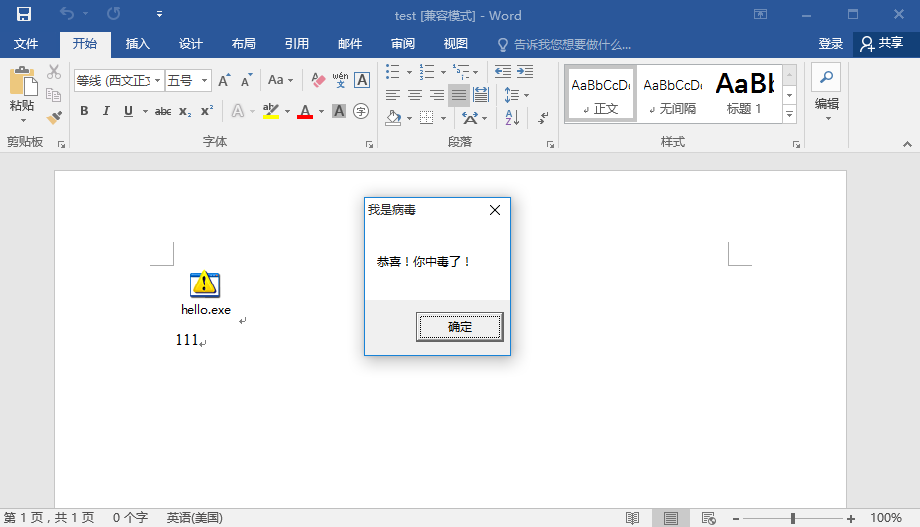Image resolution: width=920 pixels, height=527 pixels.
Task: Open the Change Case Aa dropdown
Action: click(280, 80)
